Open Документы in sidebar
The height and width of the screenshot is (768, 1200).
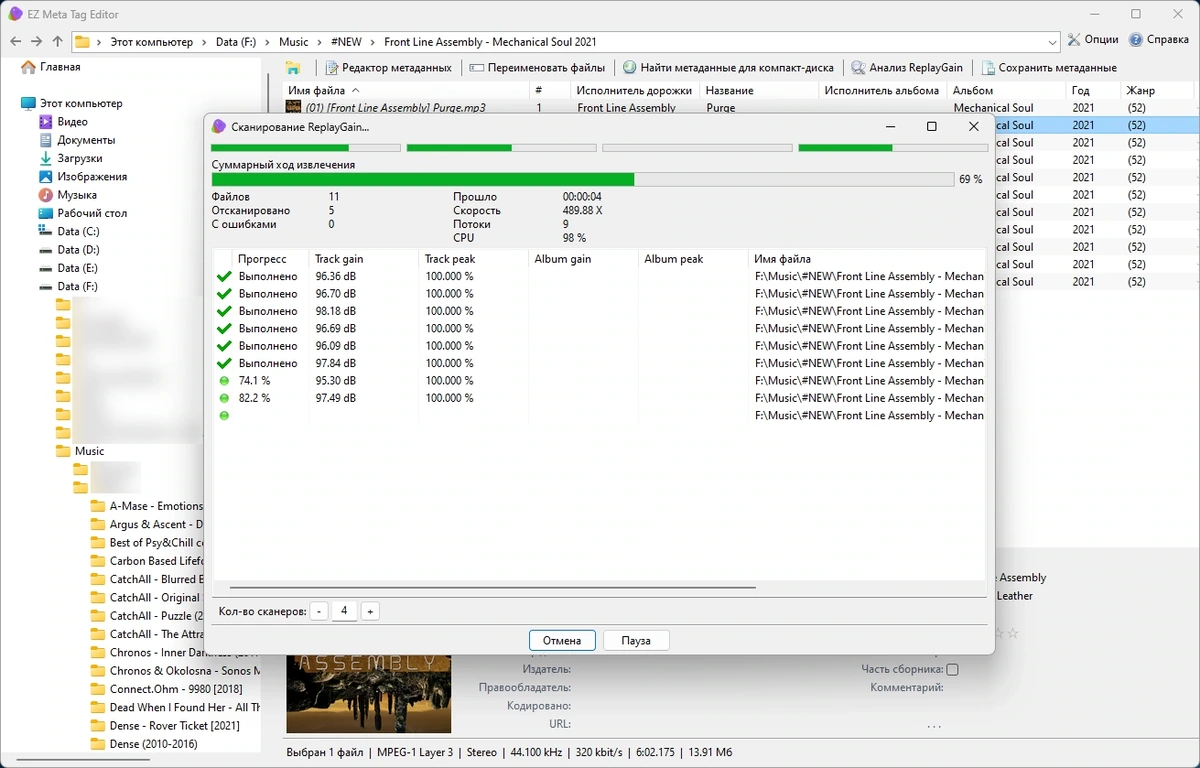tap(77, 140)
